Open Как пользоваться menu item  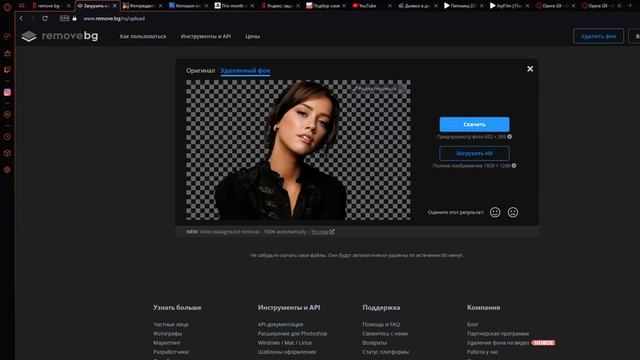[x=143, y=36]
